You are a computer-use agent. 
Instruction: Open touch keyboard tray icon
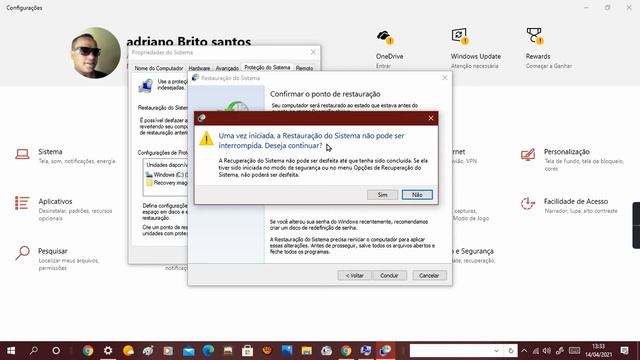[x=574, y=351]
